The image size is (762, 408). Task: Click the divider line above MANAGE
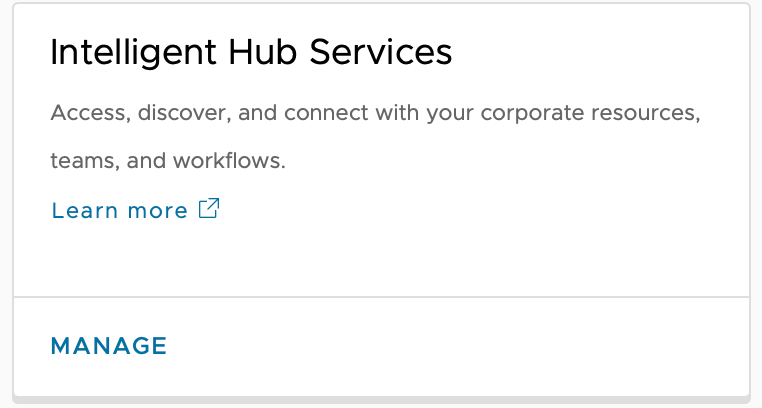coord(381,297)
